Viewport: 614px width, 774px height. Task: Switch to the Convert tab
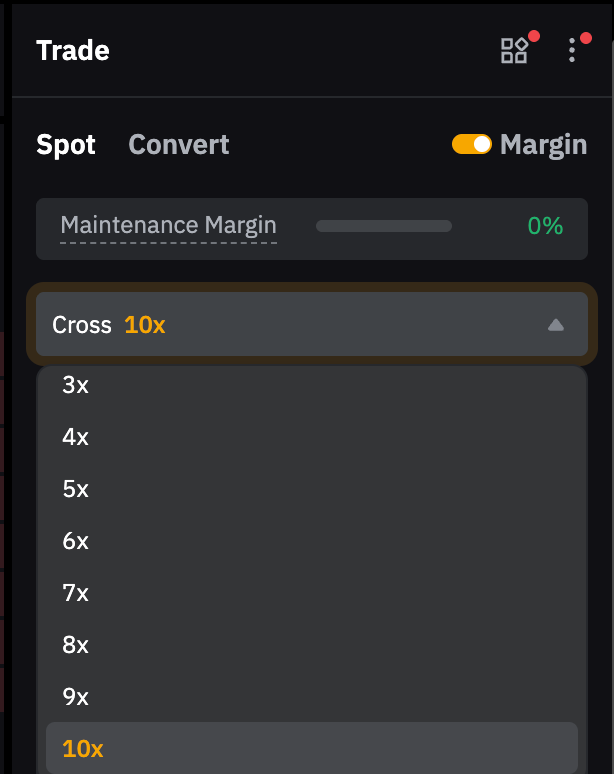point(179,145)
